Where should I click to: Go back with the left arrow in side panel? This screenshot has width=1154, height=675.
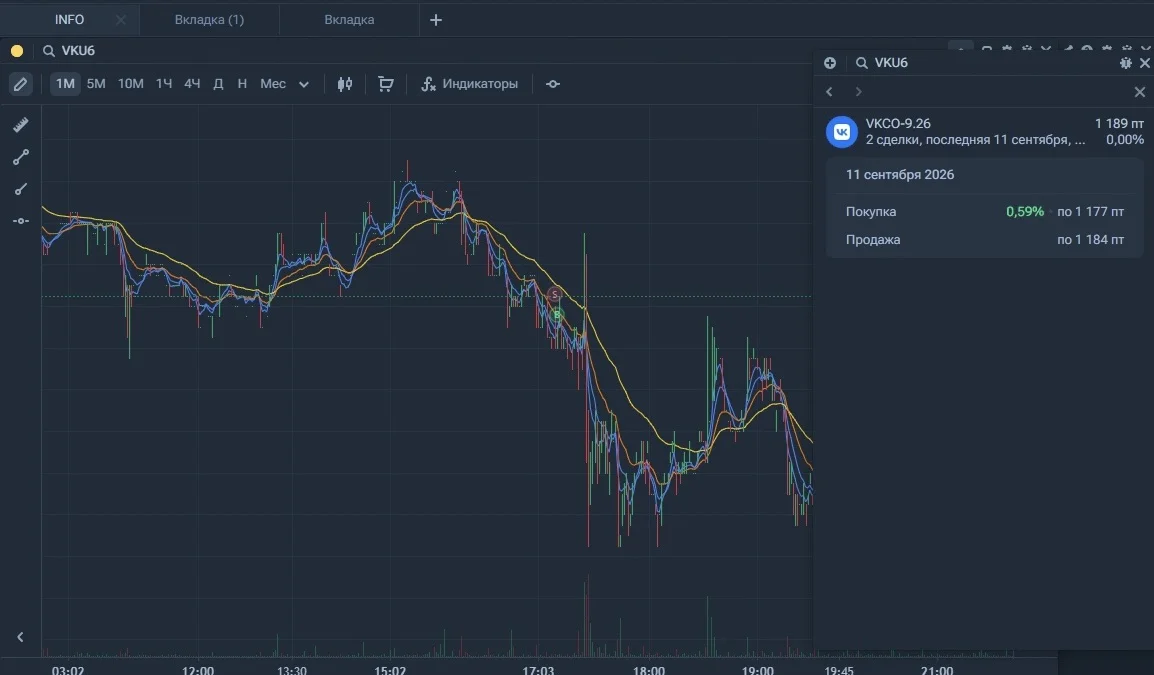tap(829, 91)
